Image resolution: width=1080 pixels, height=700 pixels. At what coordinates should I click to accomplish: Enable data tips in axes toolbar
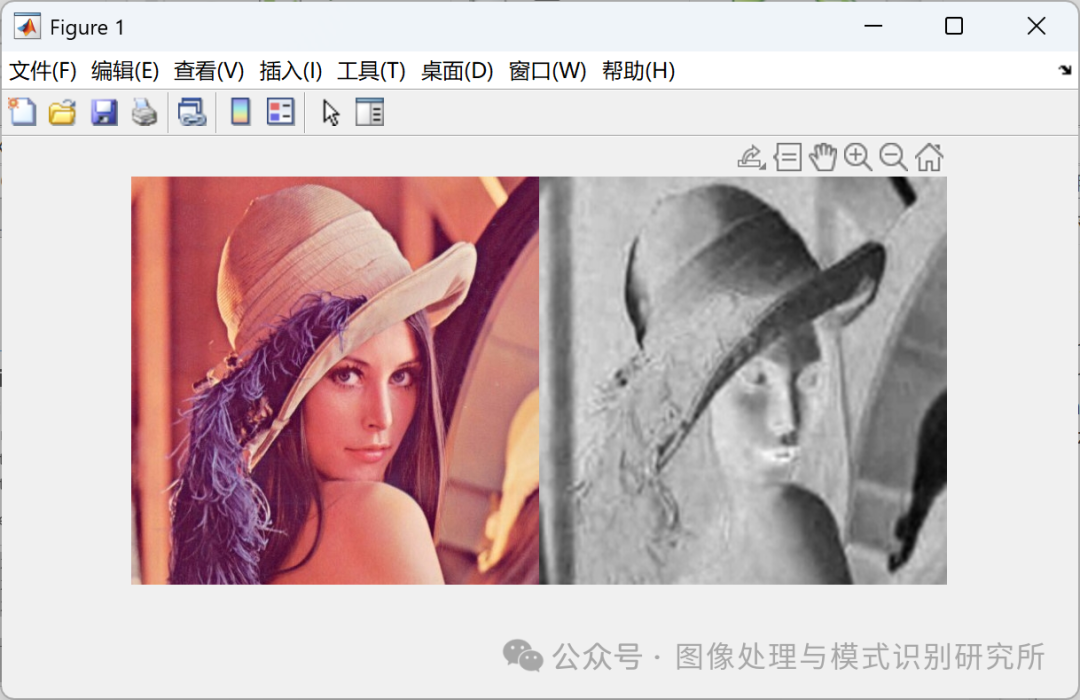point(787,157)
